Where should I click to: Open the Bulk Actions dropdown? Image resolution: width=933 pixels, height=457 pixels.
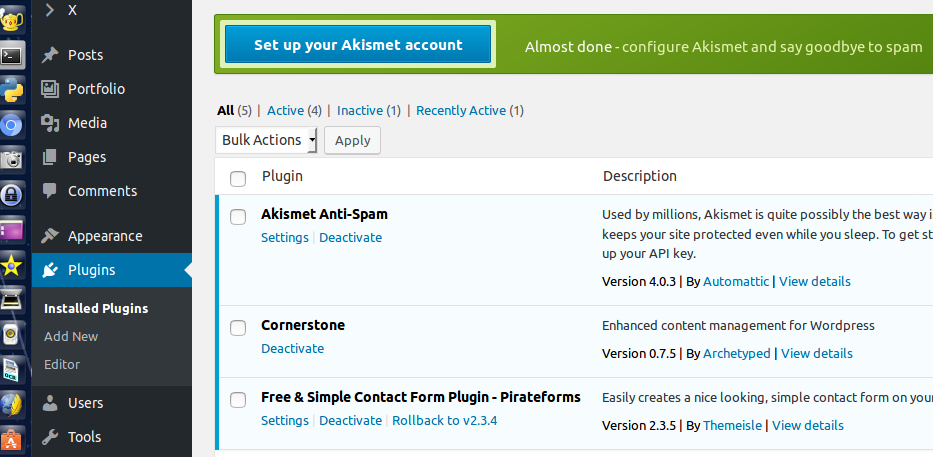coord(266,140)
